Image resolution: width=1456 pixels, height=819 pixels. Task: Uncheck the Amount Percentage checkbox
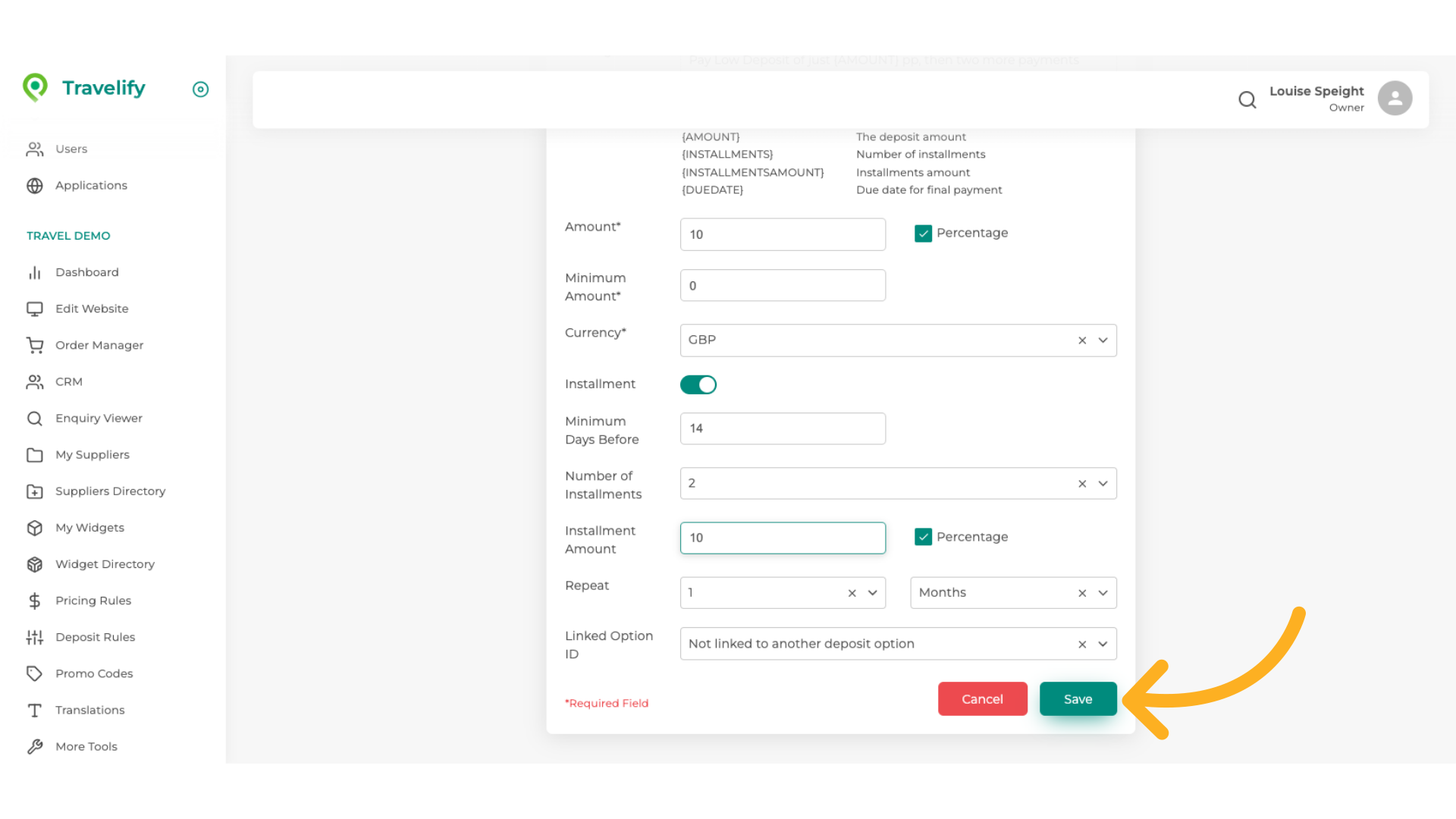(x=923, y=234)
